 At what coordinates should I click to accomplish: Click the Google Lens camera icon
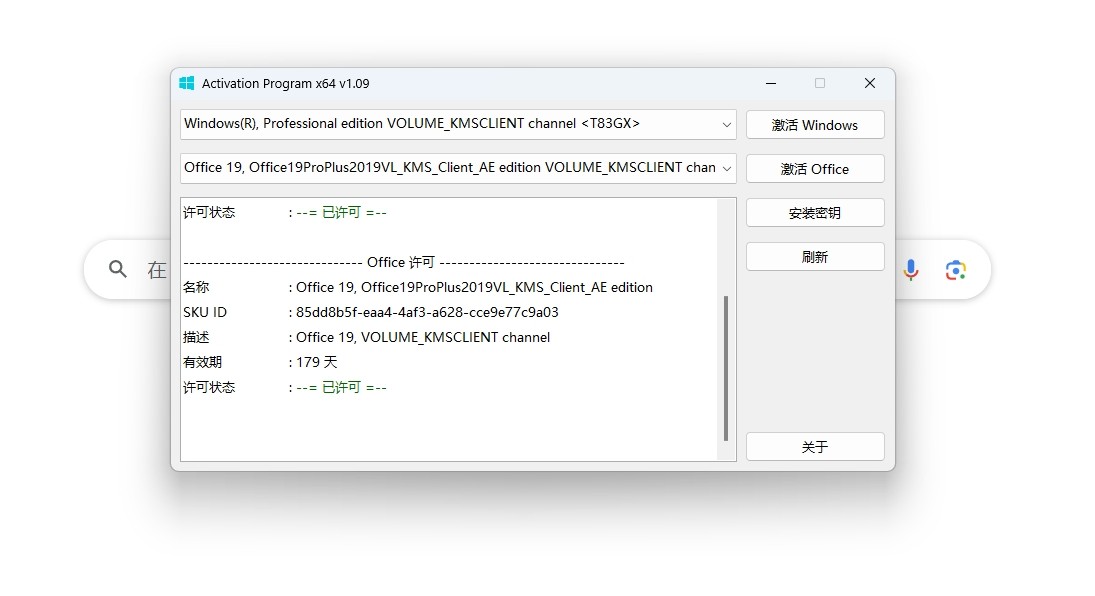(955, 270)
